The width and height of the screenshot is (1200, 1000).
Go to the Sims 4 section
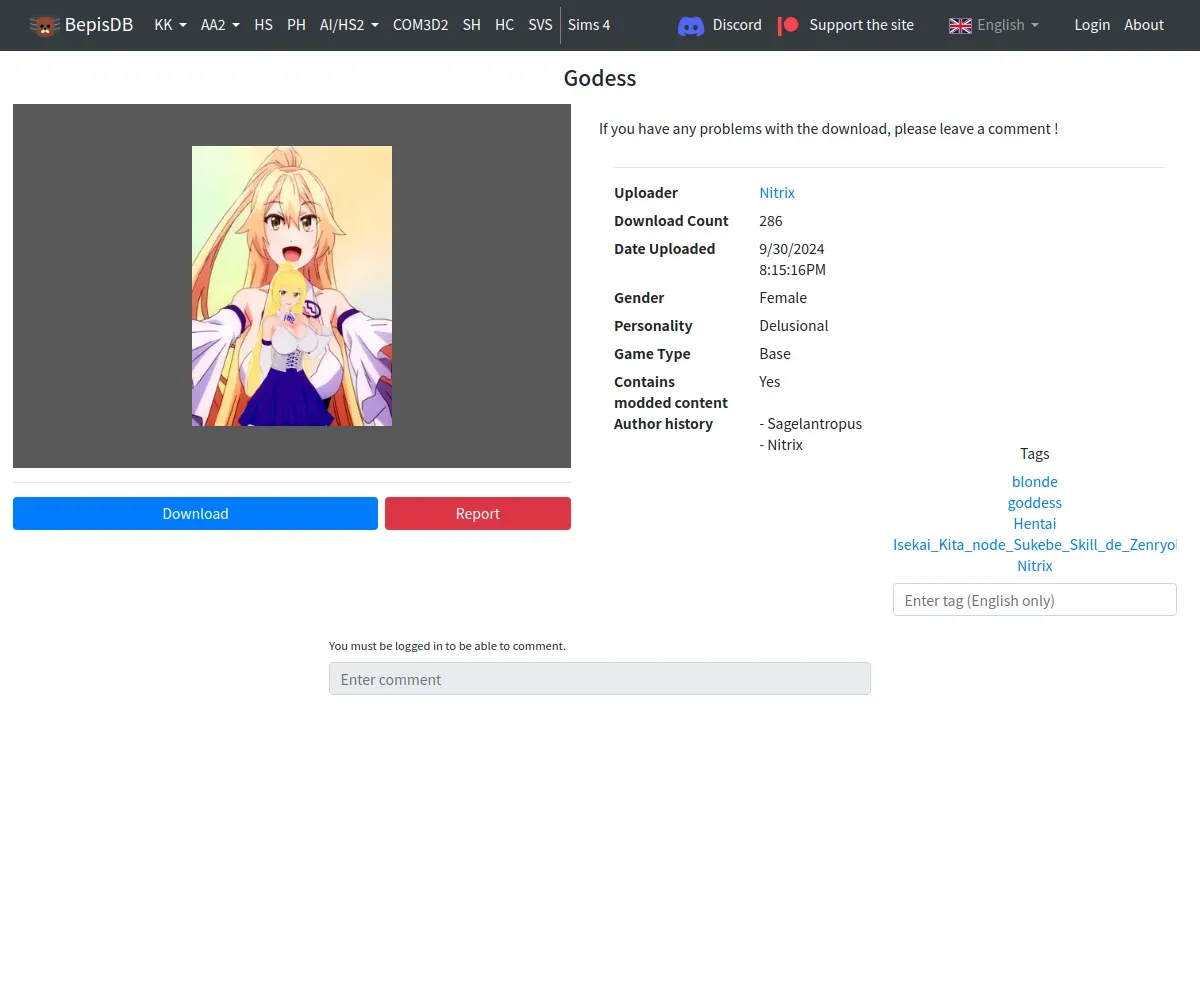click(589, 25)
